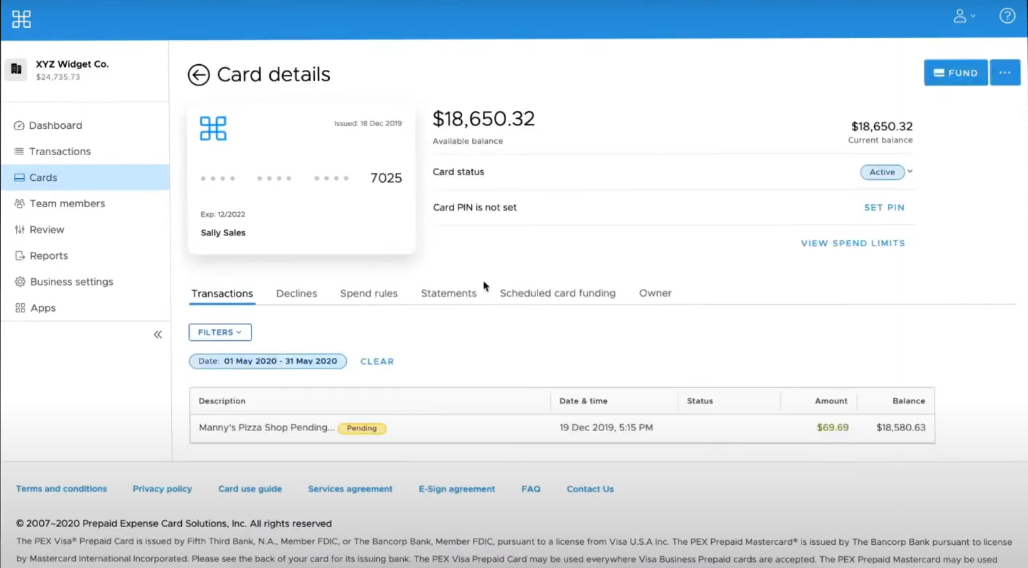Click the Set PIN link

(884, 208)
